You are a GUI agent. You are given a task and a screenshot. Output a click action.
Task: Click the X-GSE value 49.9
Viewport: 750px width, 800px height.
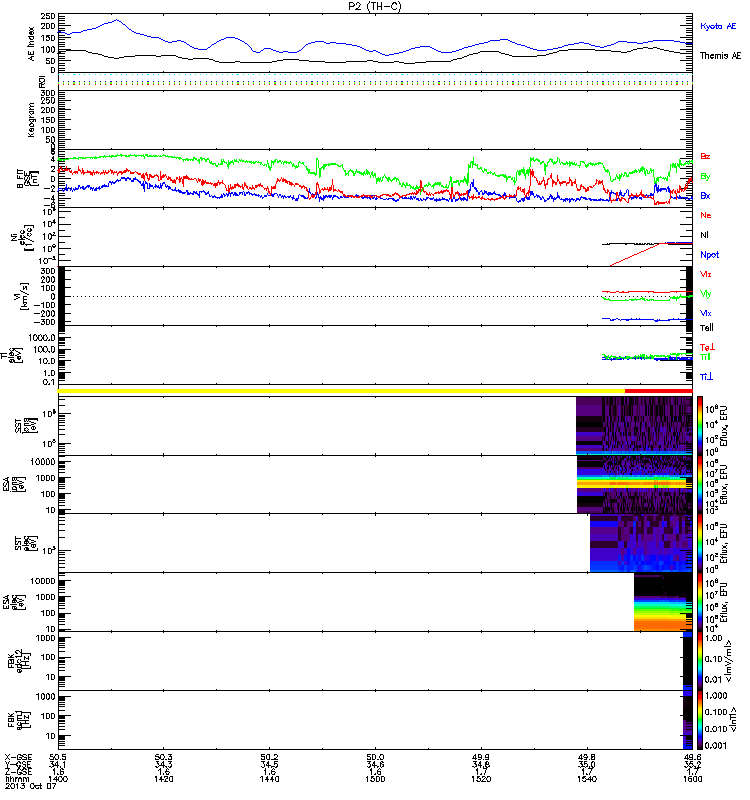click(x=481, y=757)
